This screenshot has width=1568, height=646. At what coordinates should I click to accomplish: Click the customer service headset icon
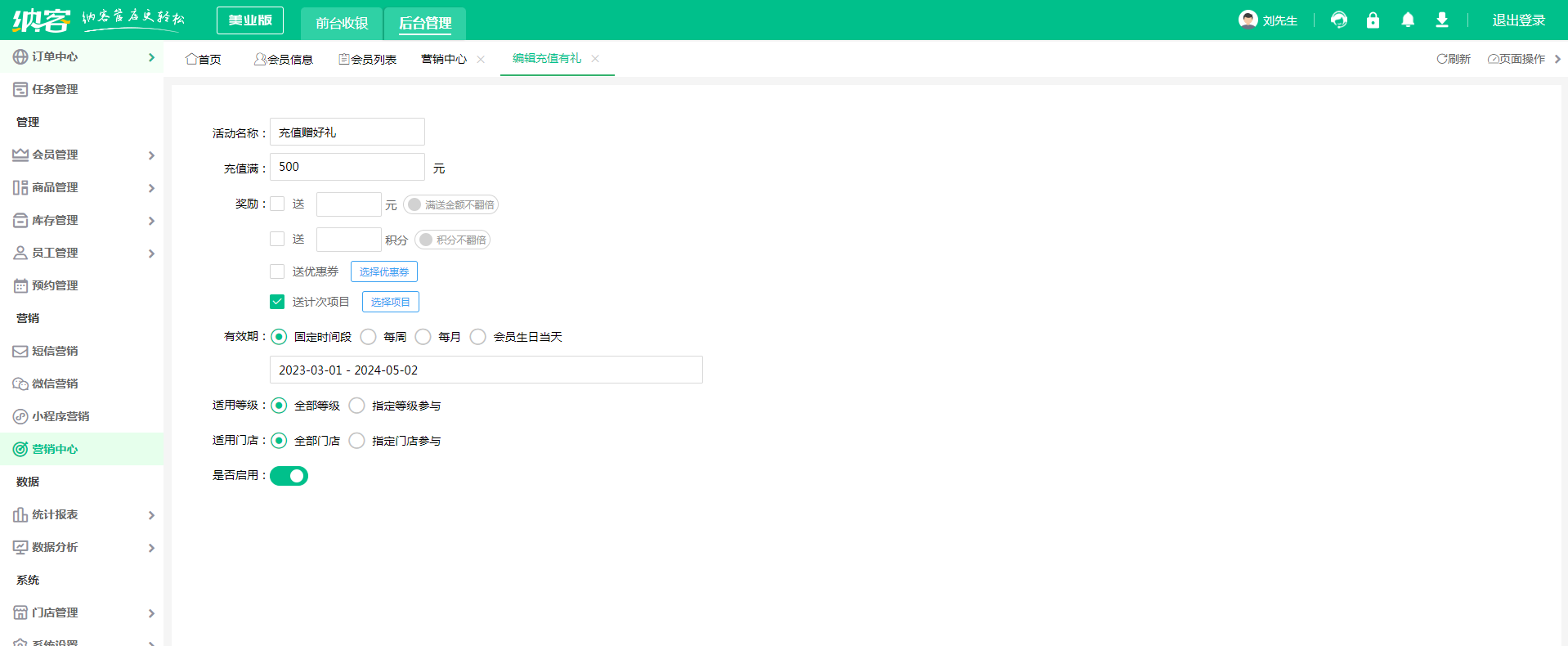1338,20
